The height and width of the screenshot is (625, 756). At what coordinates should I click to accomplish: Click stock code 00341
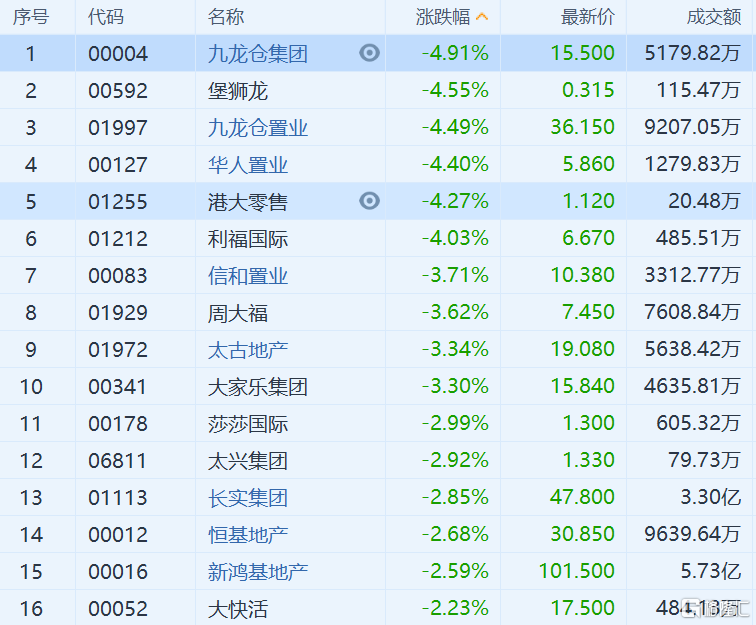click(118, 387)
